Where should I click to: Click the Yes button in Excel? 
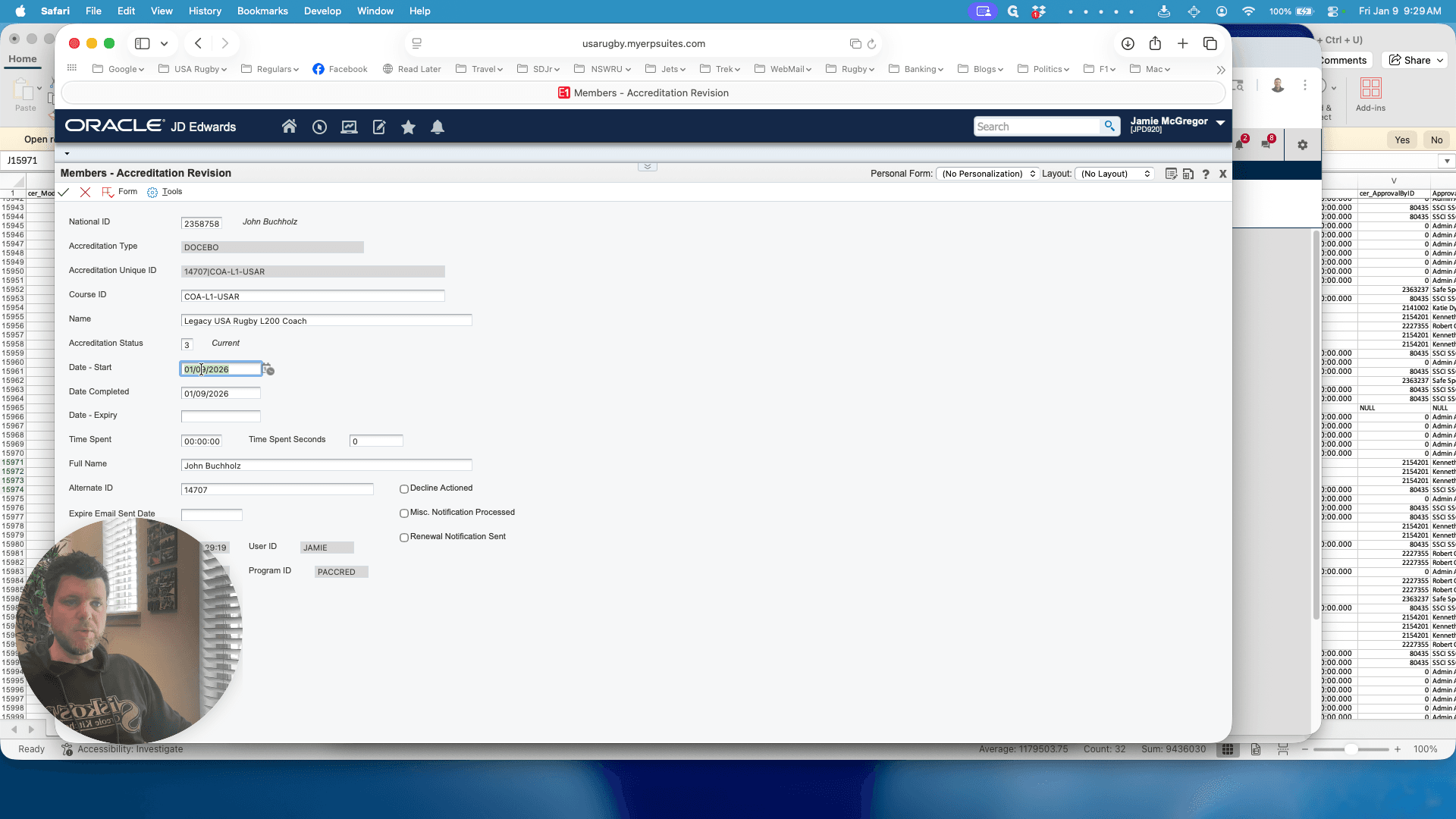(x=1402, y=140)
